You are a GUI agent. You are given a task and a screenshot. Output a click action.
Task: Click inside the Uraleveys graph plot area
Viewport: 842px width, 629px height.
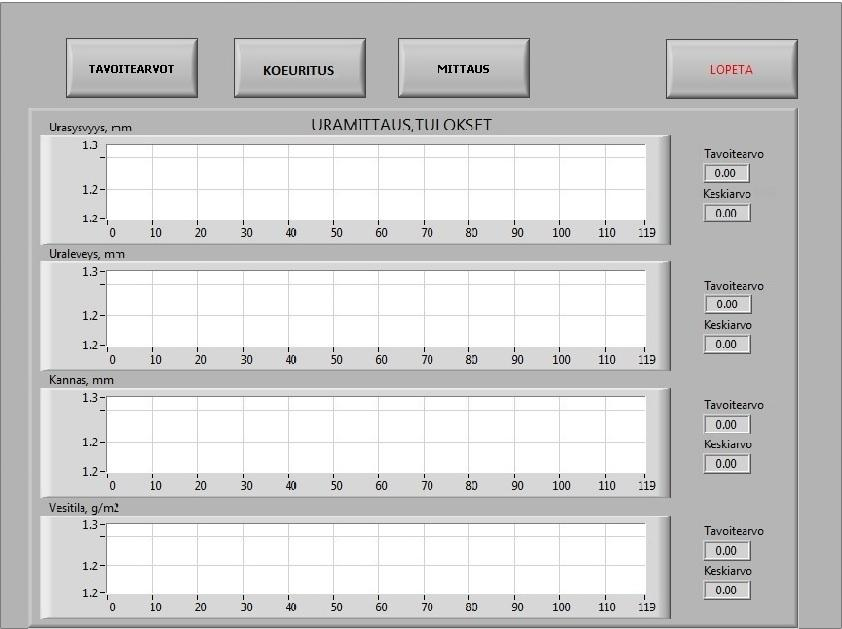[376, 308]
